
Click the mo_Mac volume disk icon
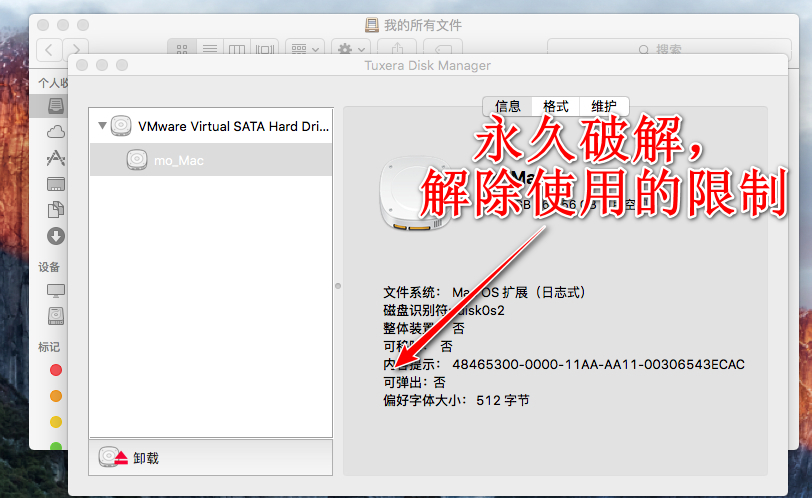(137, 160)
